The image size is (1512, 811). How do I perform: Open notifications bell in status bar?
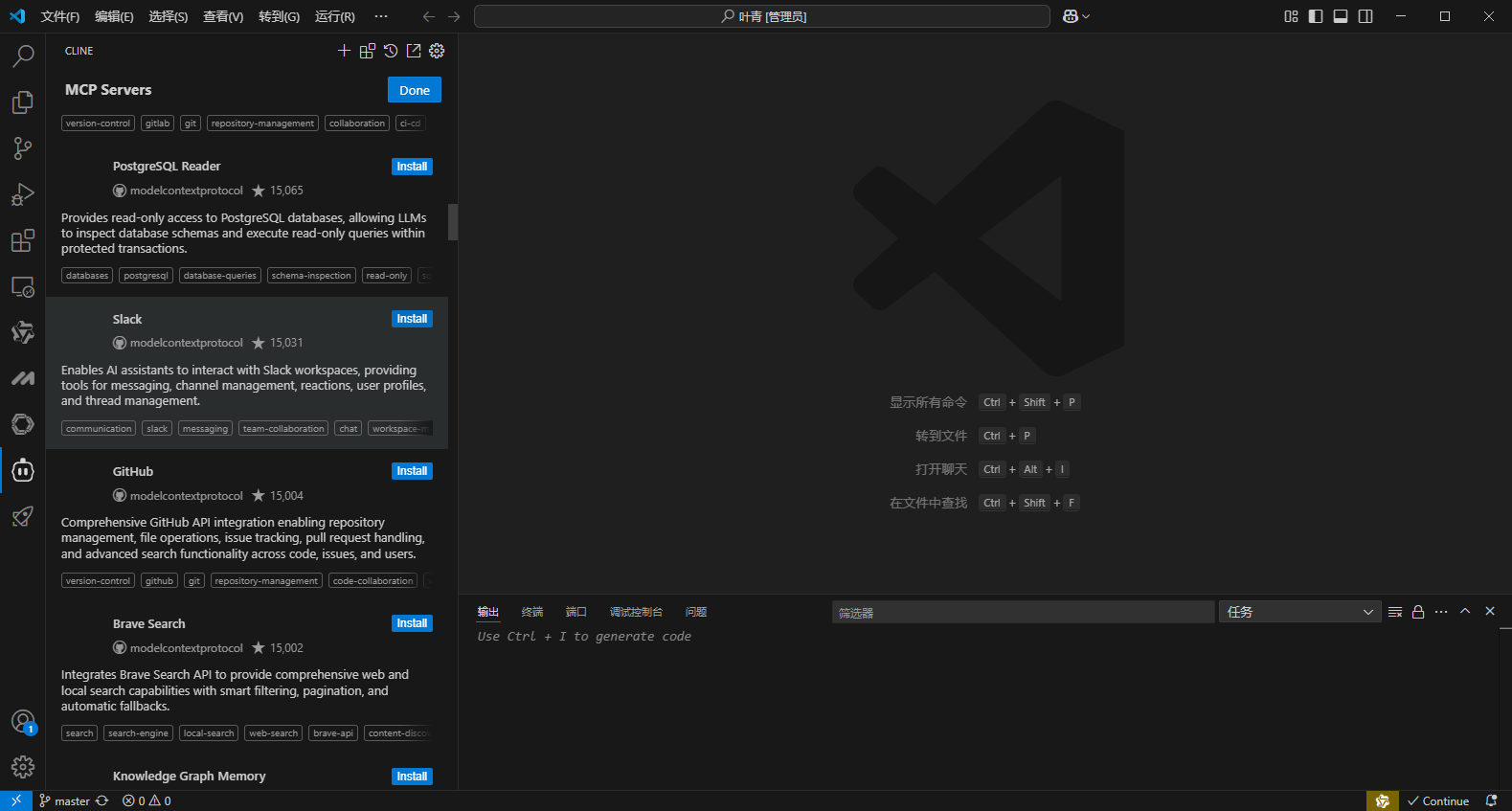pos(1491,800)
